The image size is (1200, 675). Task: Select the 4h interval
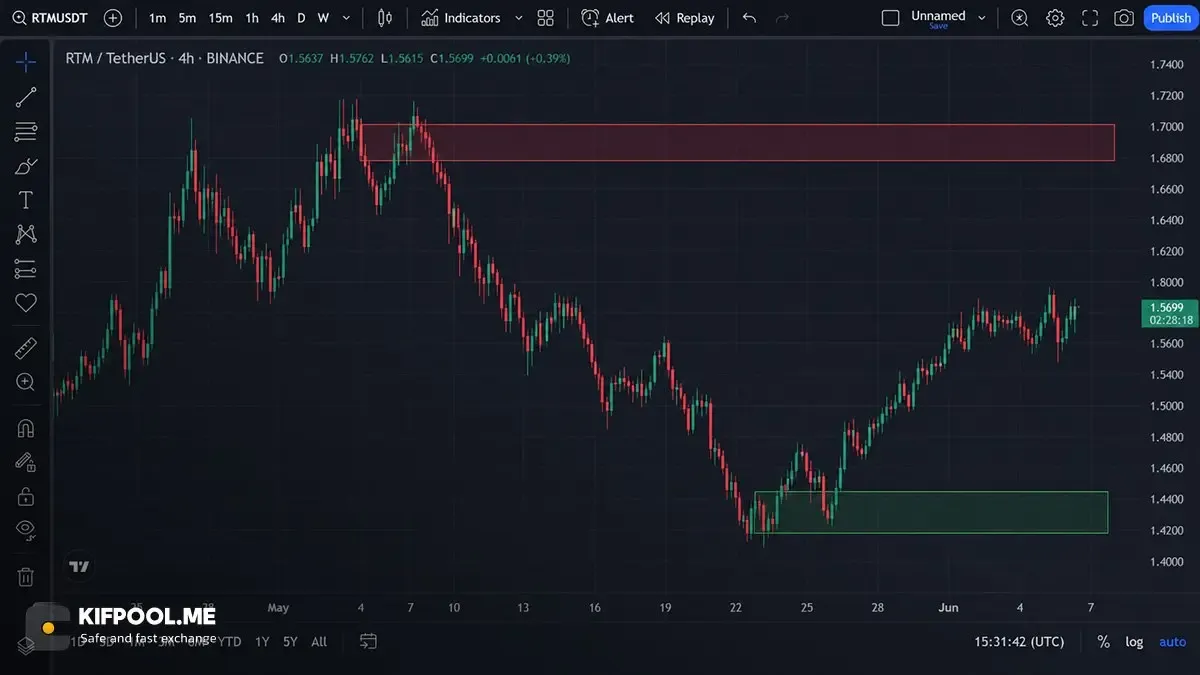[278, 18]
